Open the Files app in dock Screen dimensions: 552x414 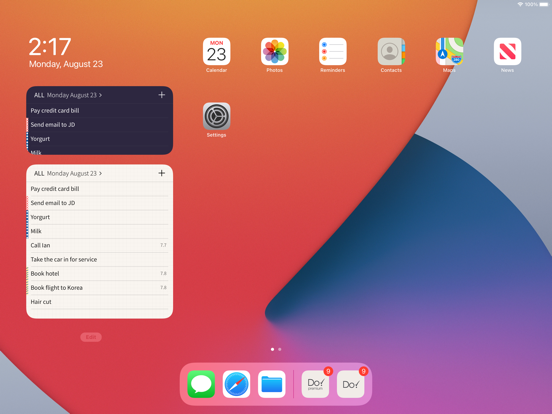[x=271, y=384]
